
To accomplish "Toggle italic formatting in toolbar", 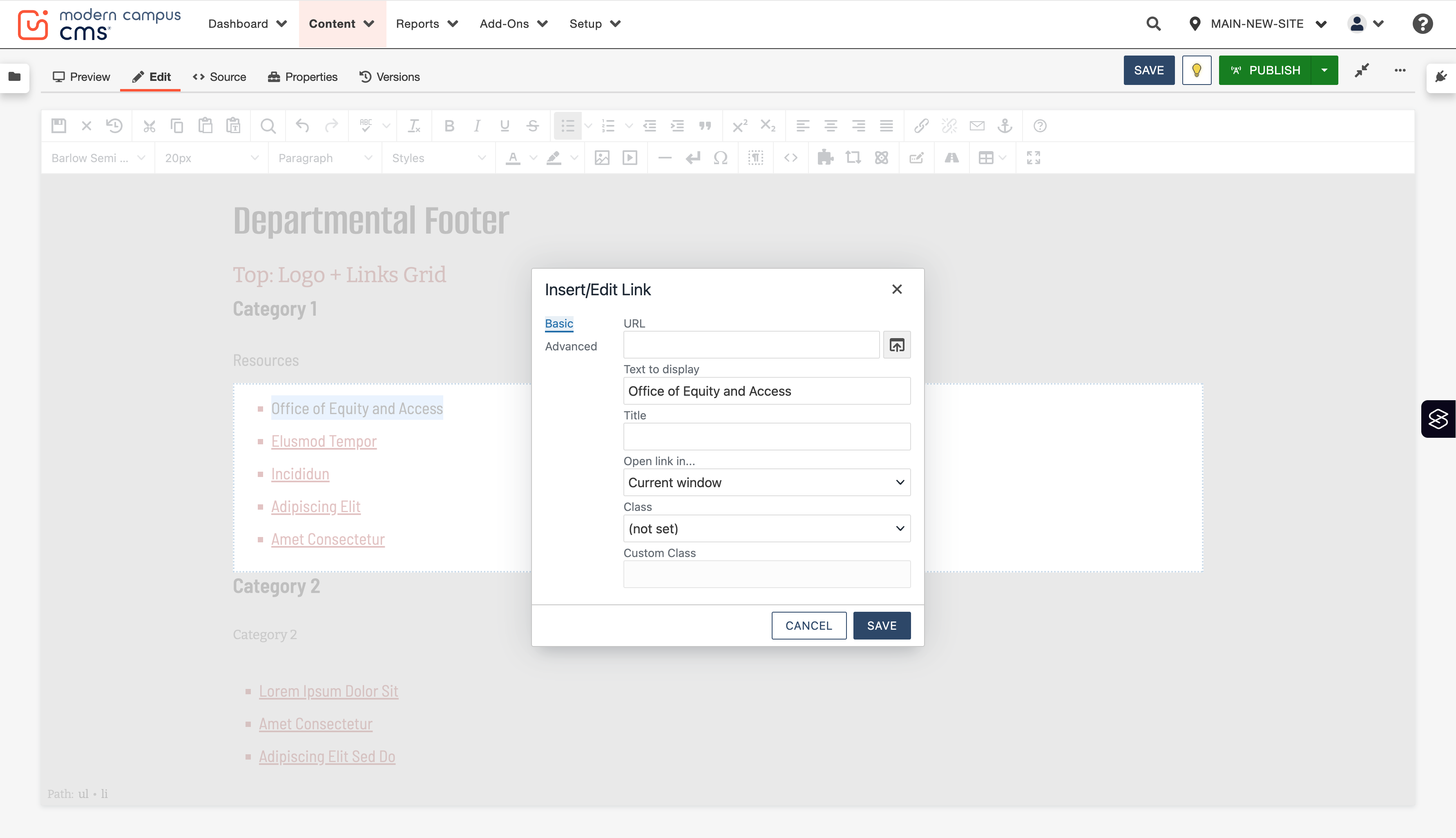I will pyautogui.click(x=477, y=125).
